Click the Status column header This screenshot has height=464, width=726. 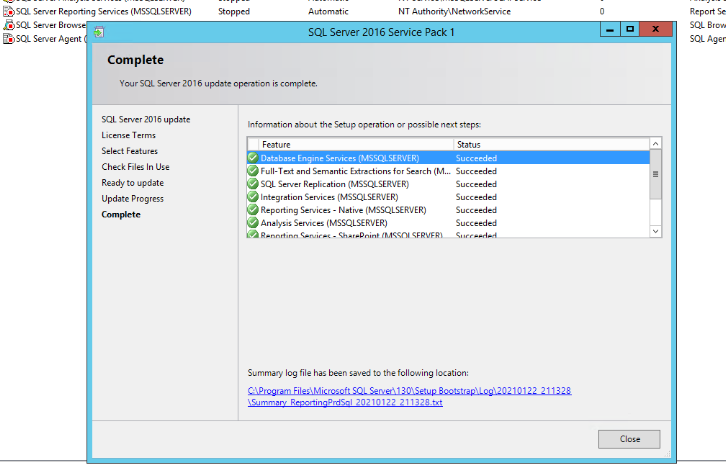click(551, 144)
